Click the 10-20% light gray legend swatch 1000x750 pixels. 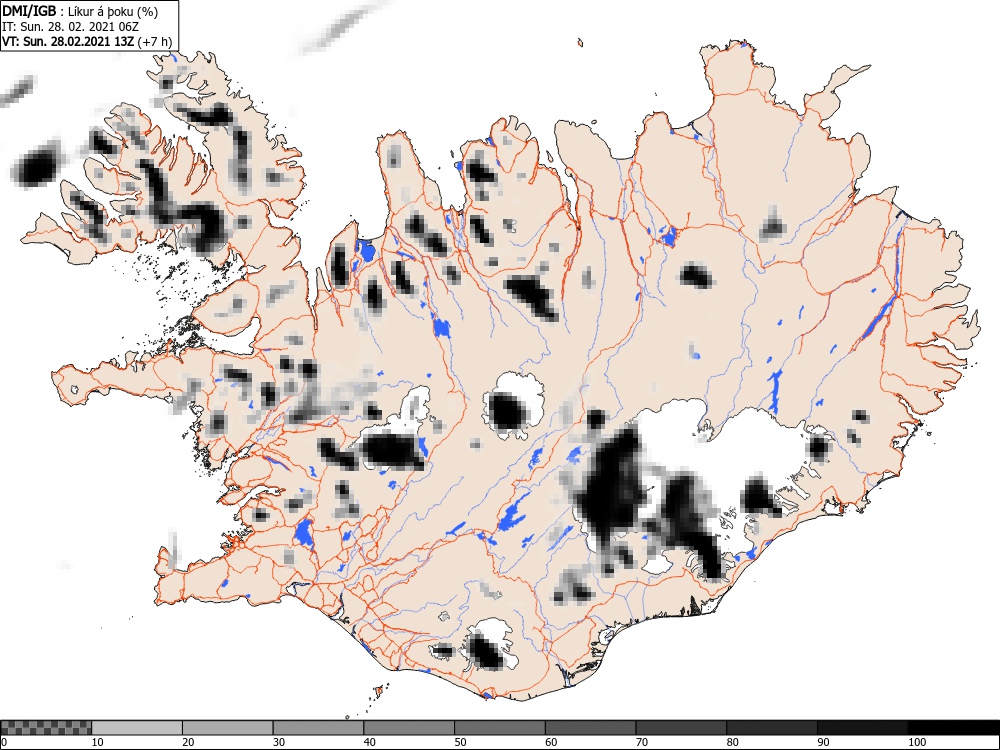click(137, 728)
